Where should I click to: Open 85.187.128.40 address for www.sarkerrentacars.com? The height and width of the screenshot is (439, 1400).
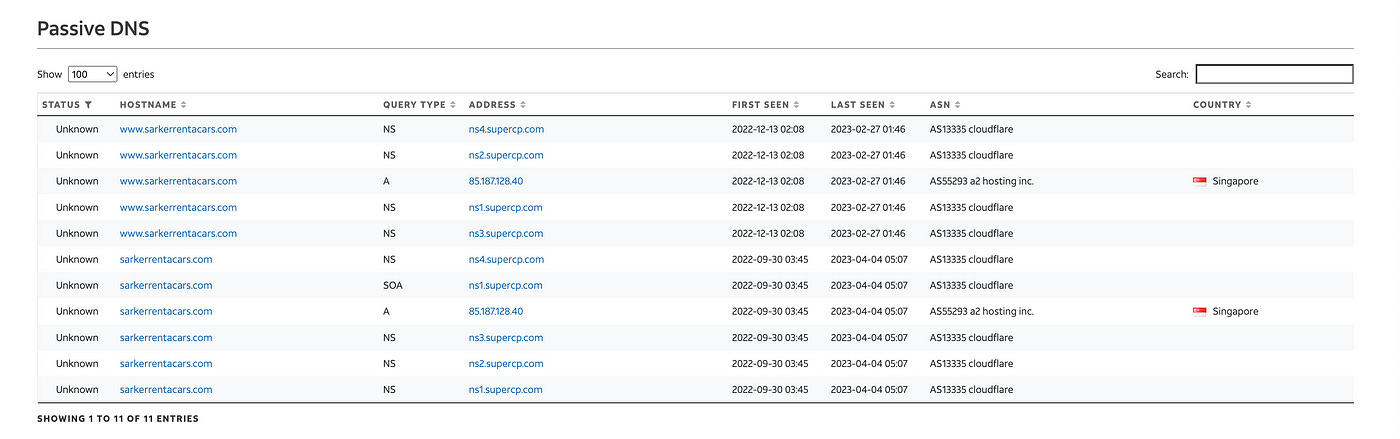496,181
